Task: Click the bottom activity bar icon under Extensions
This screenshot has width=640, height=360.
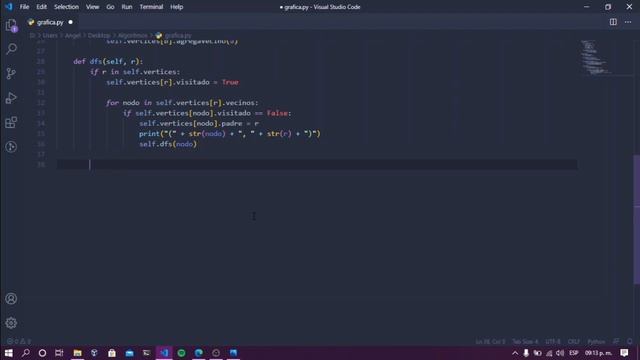Action: (11, 147)
